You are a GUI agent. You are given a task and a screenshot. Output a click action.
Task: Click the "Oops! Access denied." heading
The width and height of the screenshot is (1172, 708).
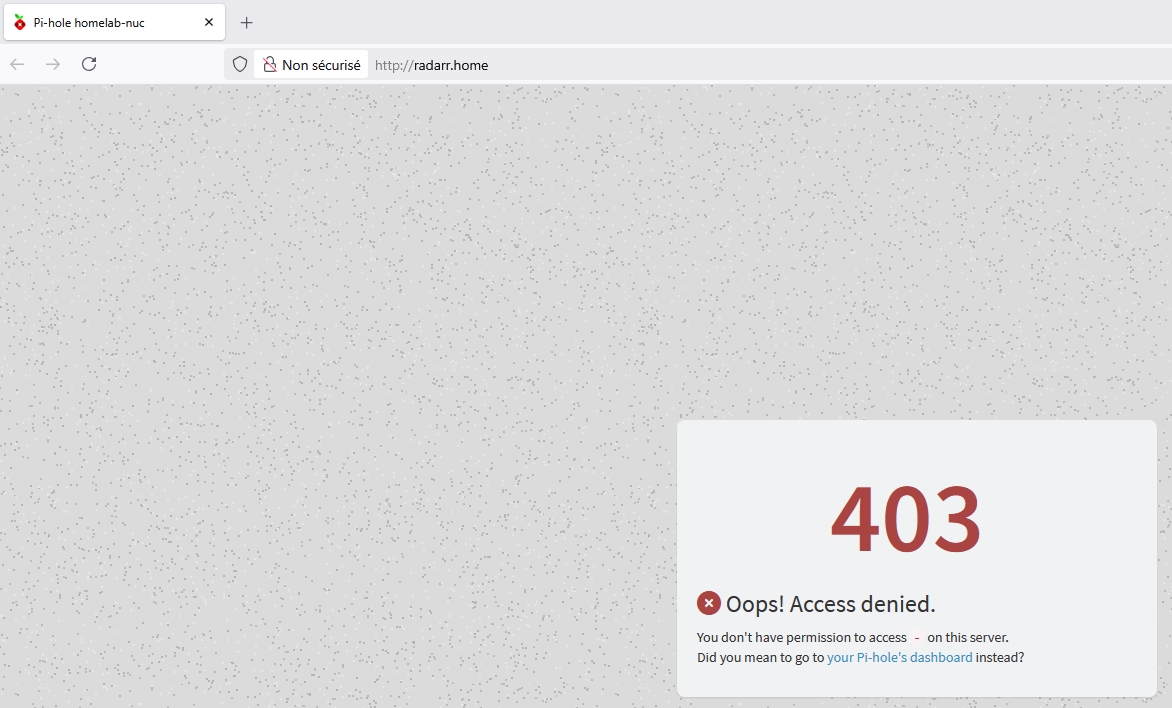(830, 604)
